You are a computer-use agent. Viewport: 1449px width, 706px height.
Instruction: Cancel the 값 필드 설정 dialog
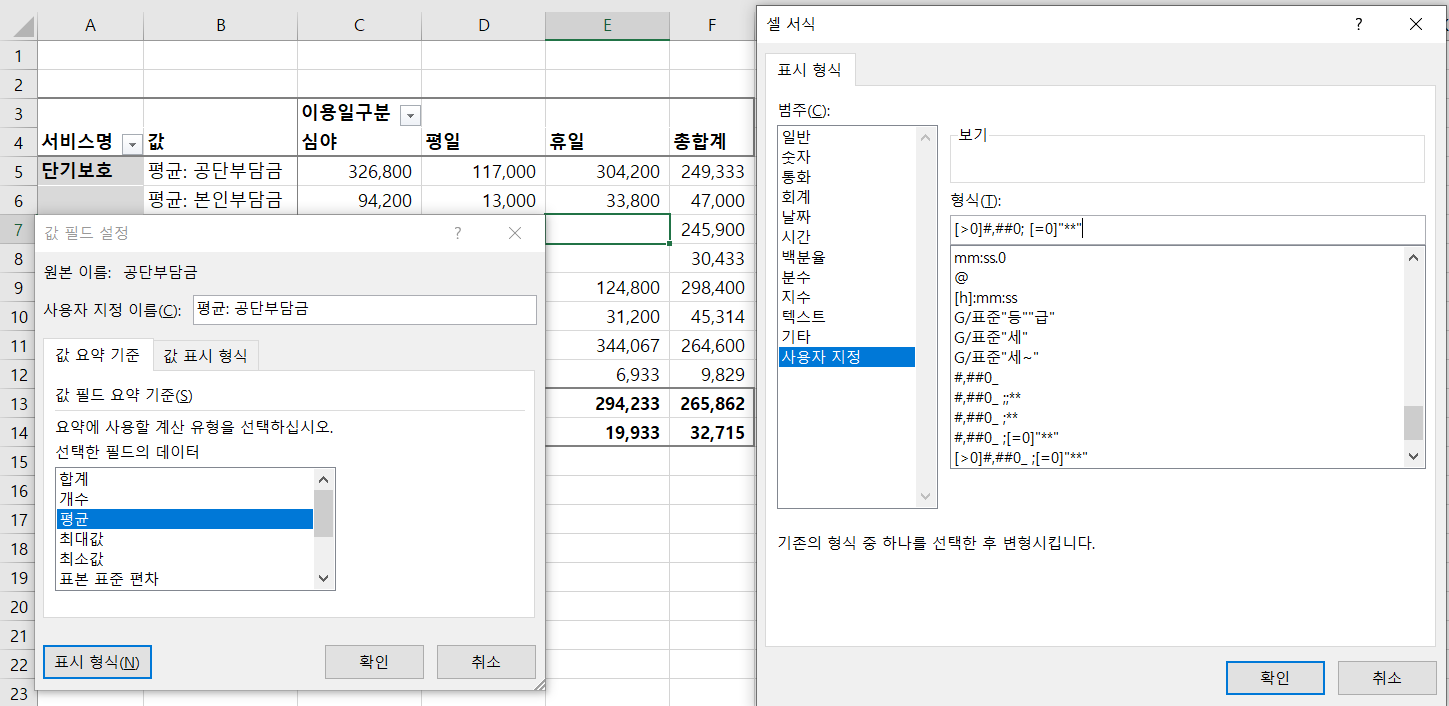(x=485, y=662)
